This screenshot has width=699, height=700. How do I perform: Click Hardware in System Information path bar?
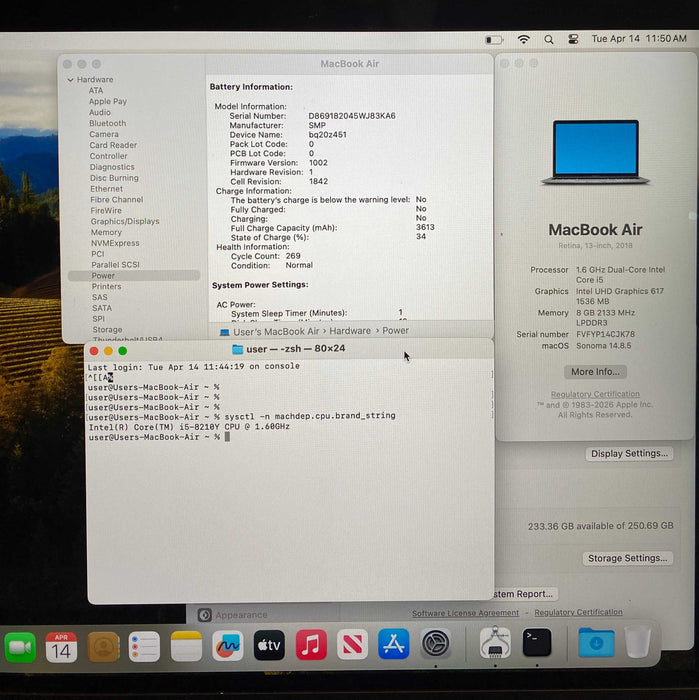tap(350, 331)
